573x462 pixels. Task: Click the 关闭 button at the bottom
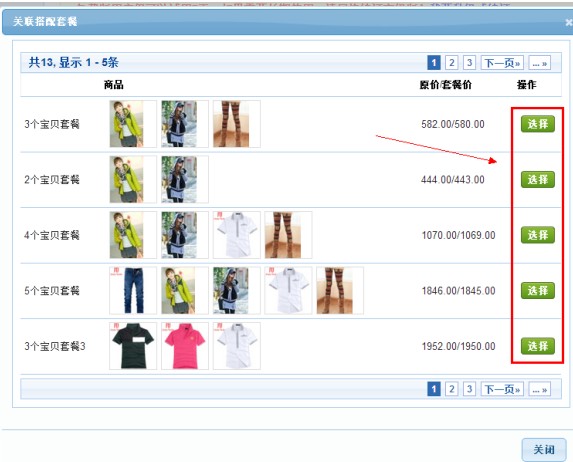point(544,450)
